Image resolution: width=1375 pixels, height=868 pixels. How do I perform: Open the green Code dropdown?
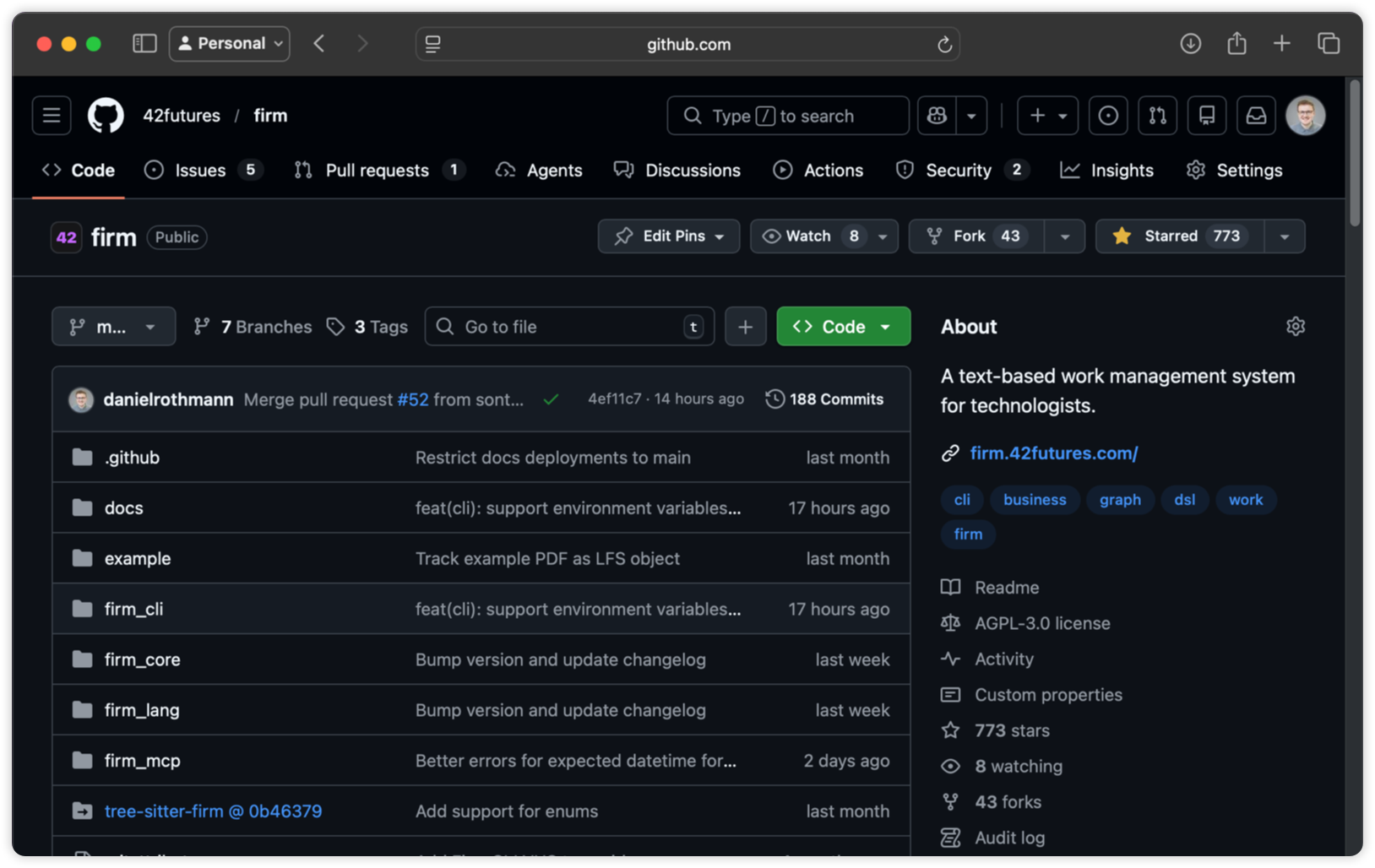pos(844,327)
